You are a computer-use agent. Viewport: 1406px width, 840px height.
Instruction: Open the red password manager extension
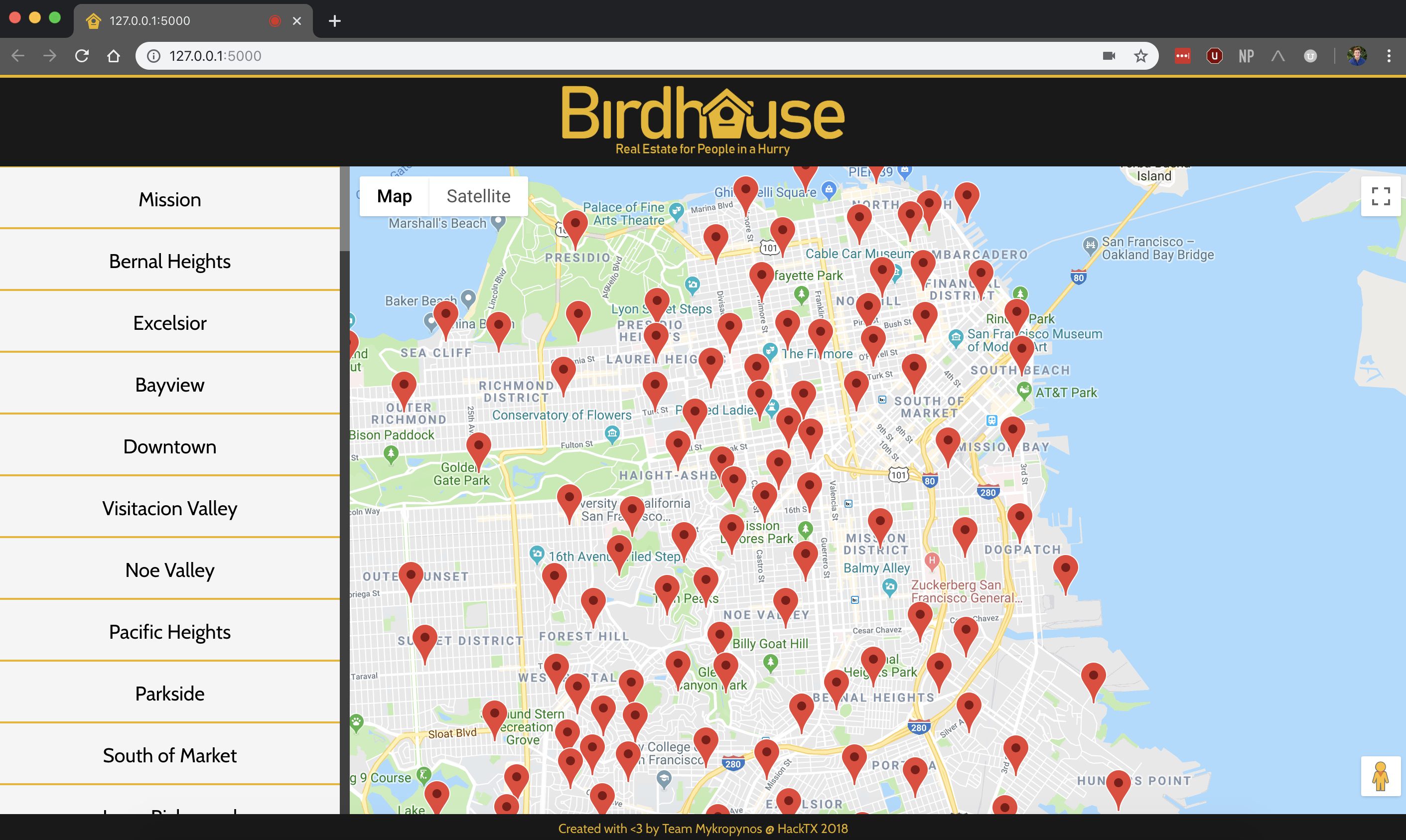click(1182, 55)
